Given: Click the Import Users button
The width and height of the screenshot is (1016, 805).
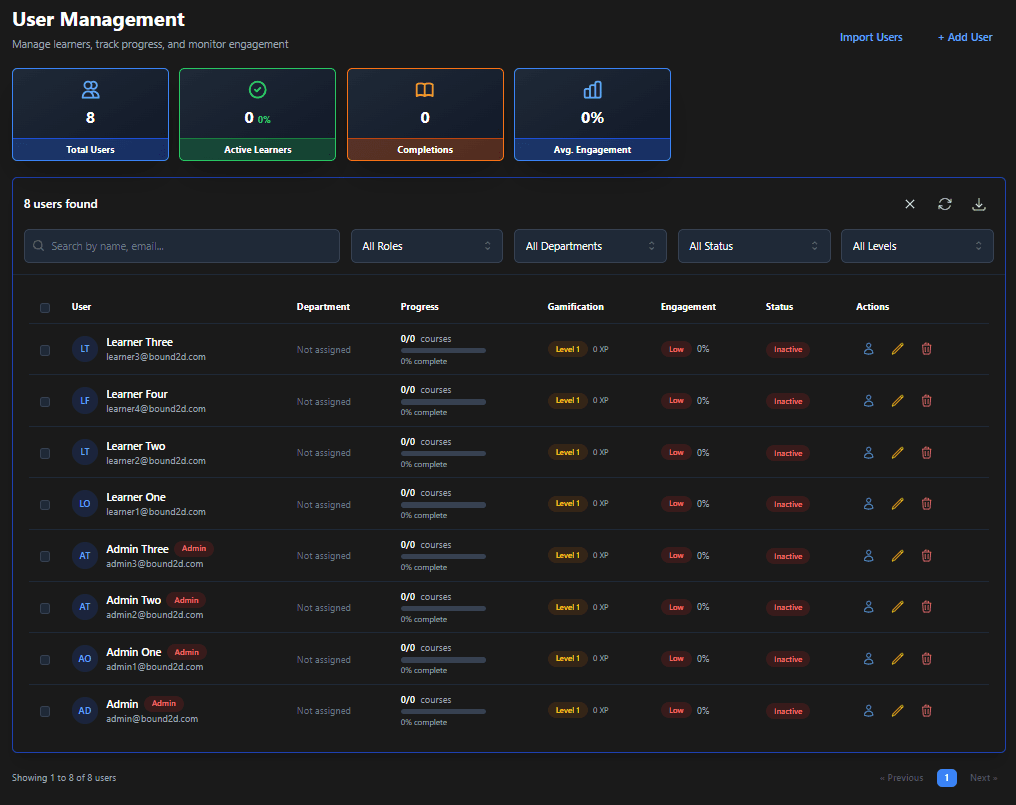Looking at the screenshot, I should [870, 37].
